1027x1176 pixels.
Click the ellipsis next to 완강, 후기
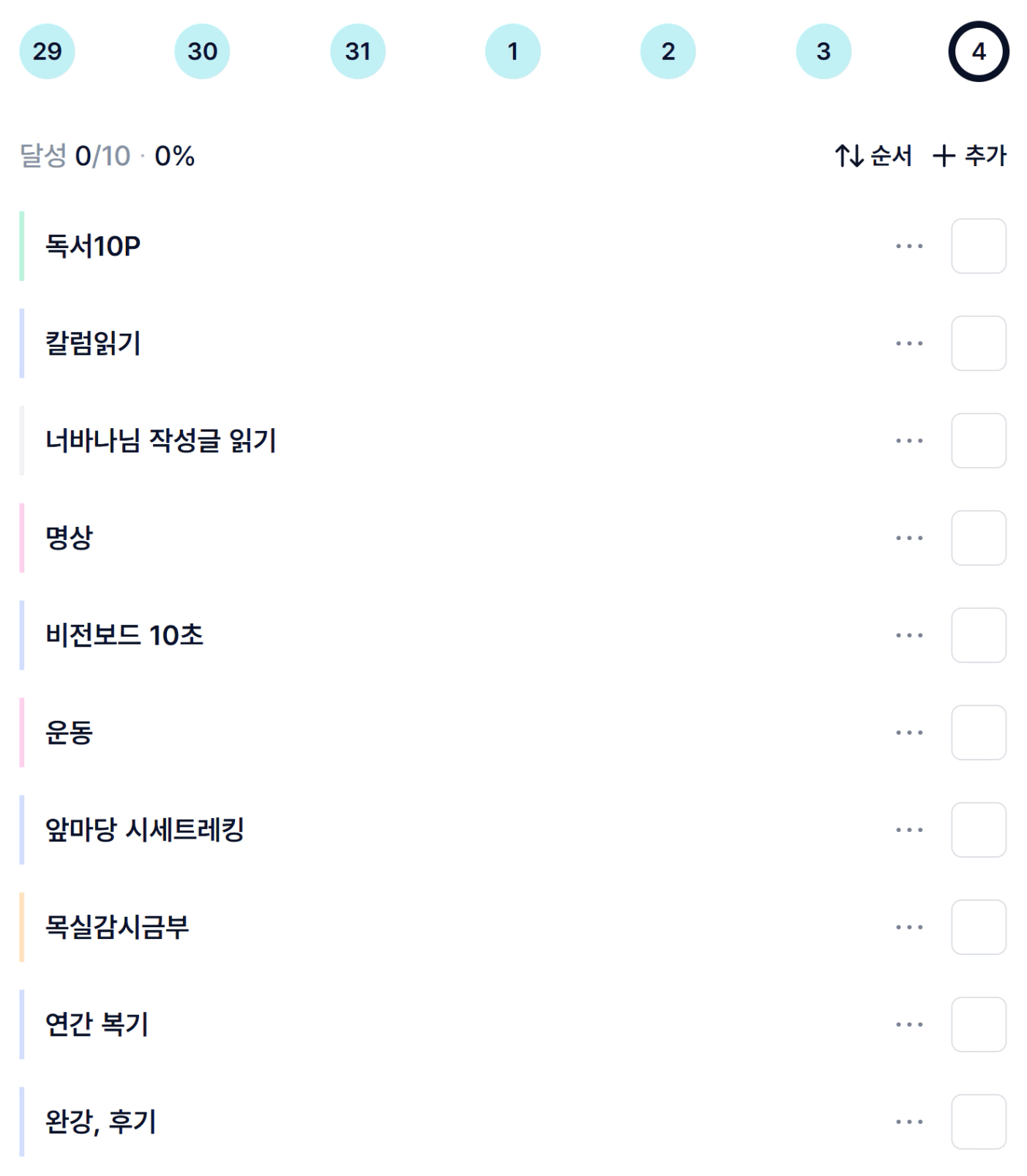click(x=909, y=1122)
